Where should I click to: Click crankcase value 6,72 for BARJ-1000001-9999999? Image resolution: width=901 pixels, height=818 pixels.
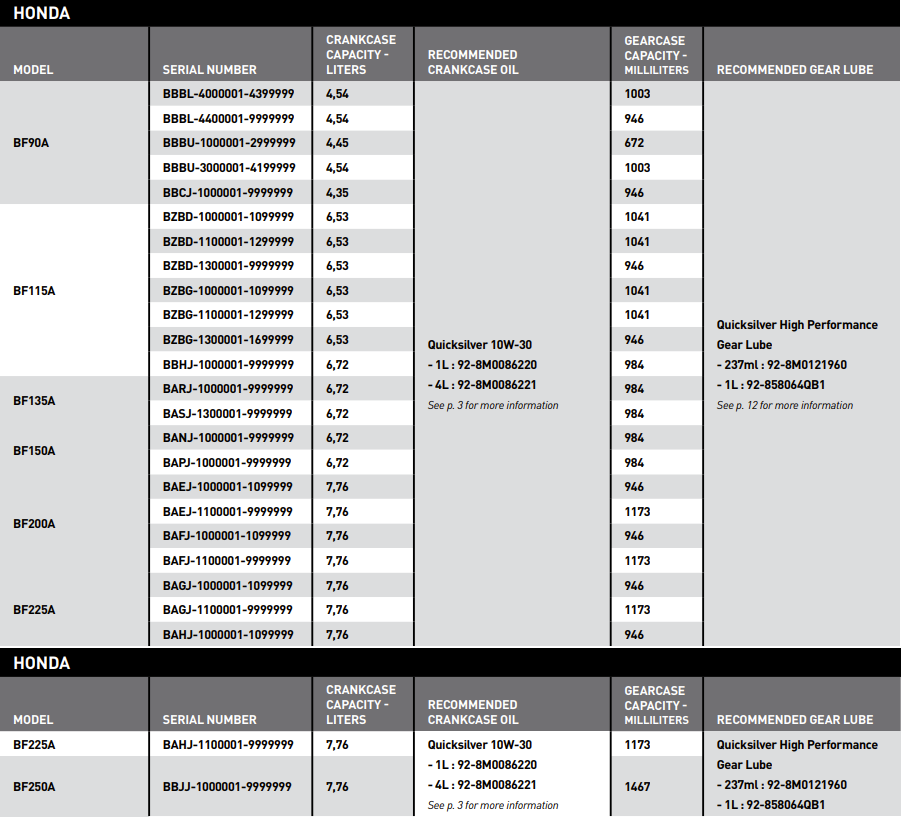tap(337, 389)
